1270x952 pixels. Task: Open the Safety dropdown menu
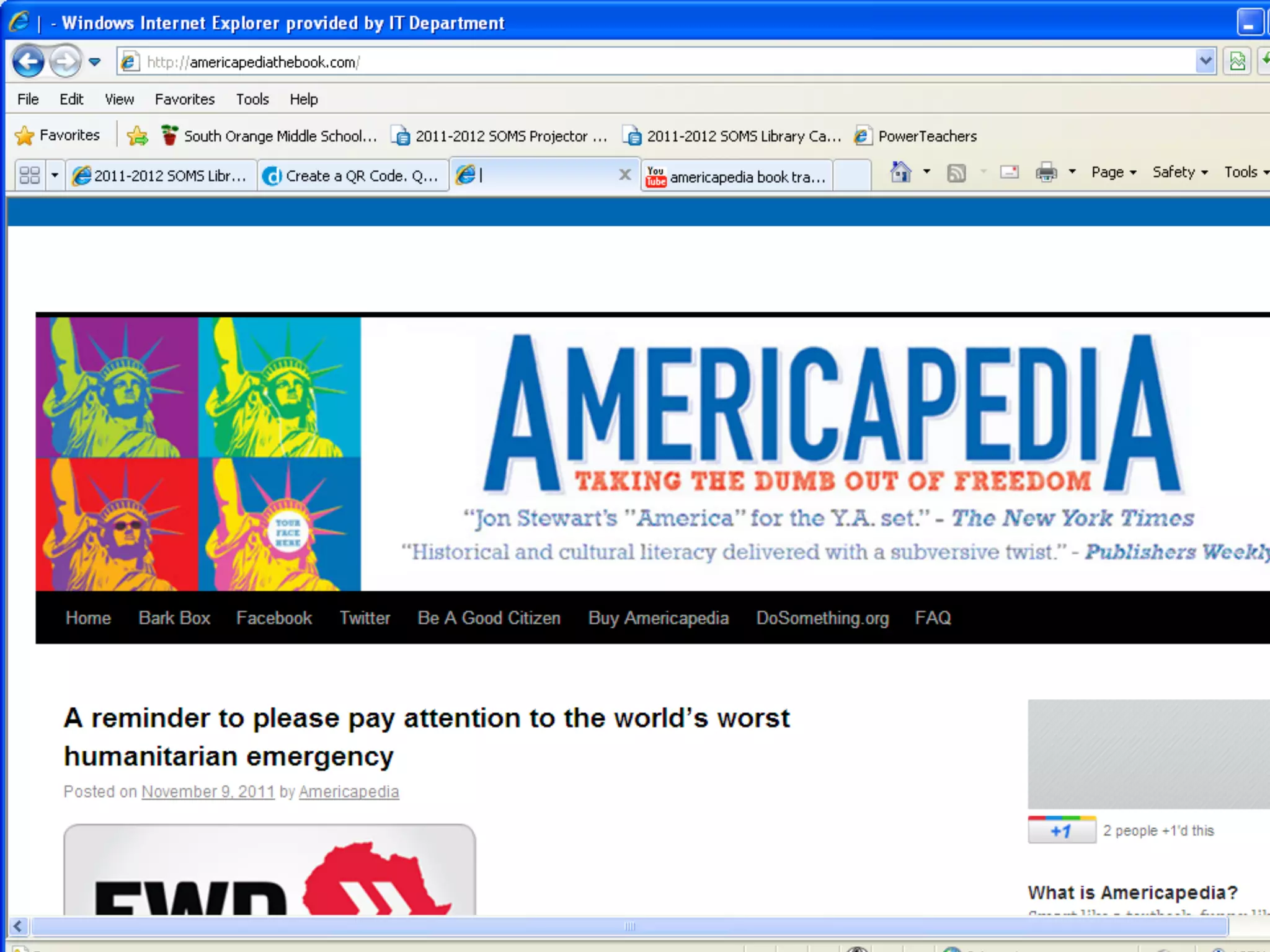(x=1179, y=172)
